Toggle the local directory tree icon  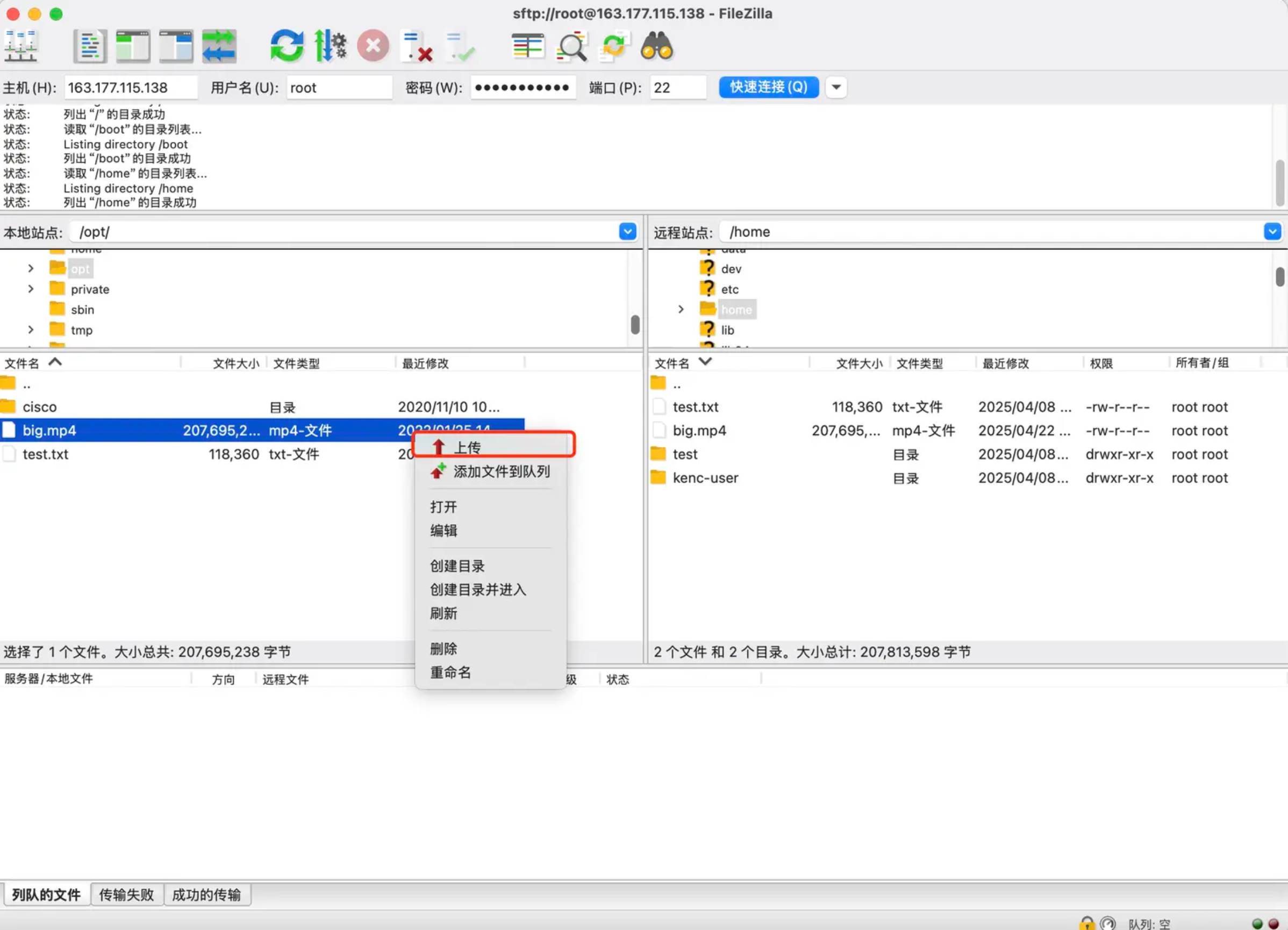coord(133,46)
